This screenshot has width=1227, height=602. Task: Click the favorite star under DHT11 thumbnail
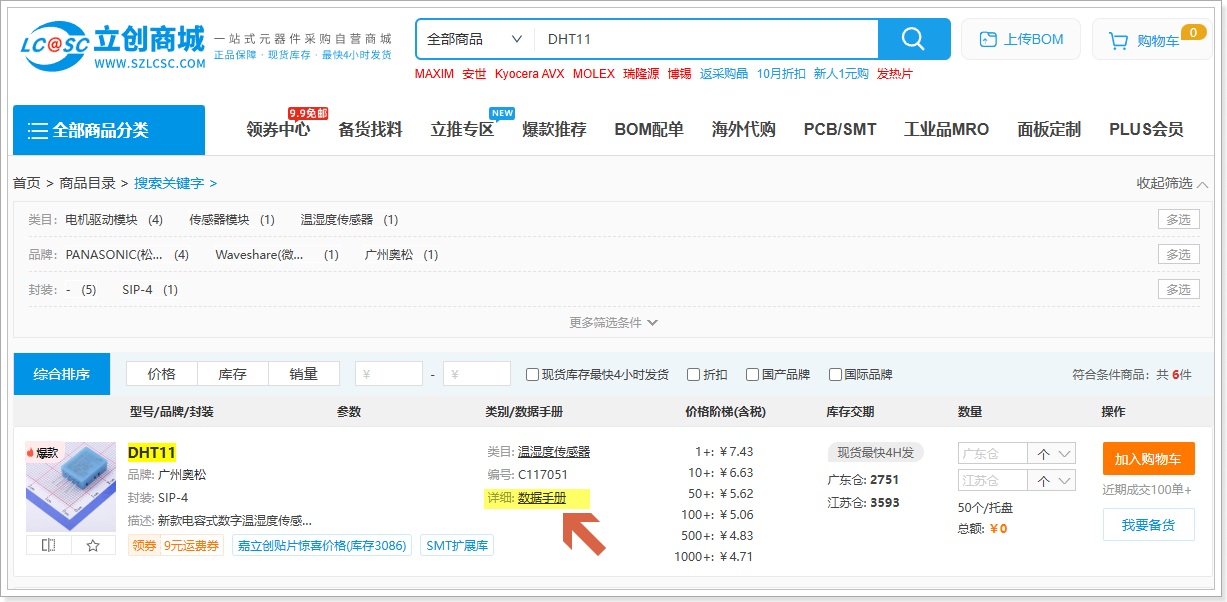(x=93, y=545)
